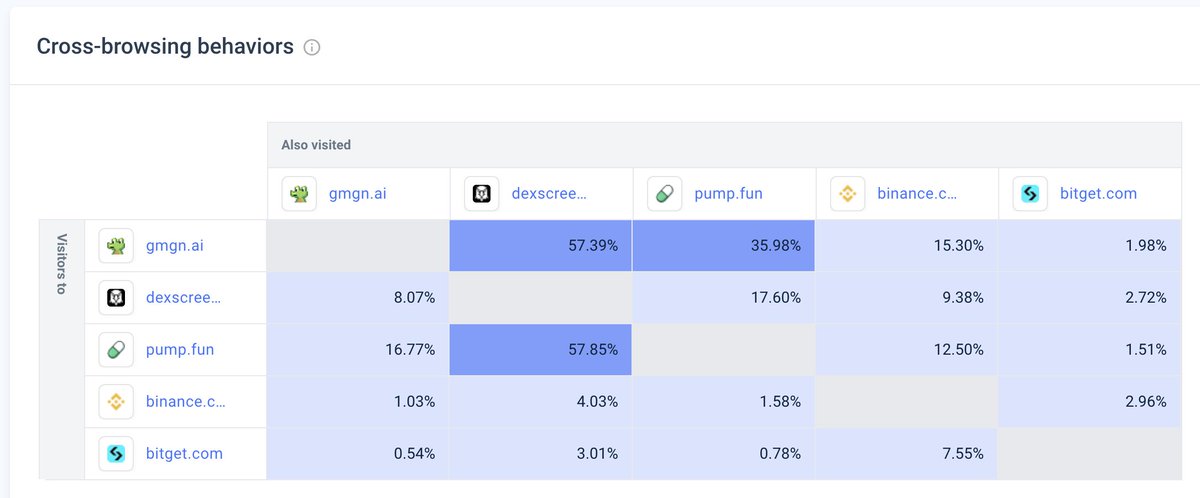Open the bitget.com column header link

point(1098,194)
